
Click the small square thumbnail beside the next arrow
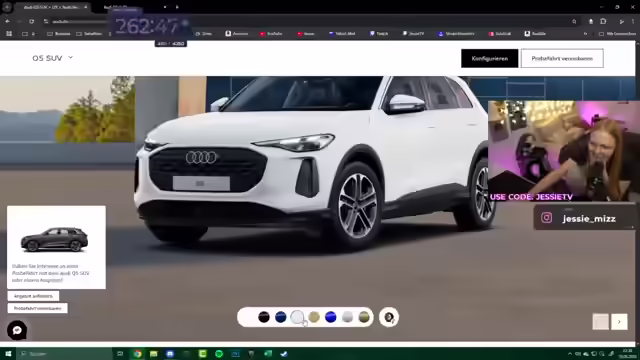click(x=600, y=322)
